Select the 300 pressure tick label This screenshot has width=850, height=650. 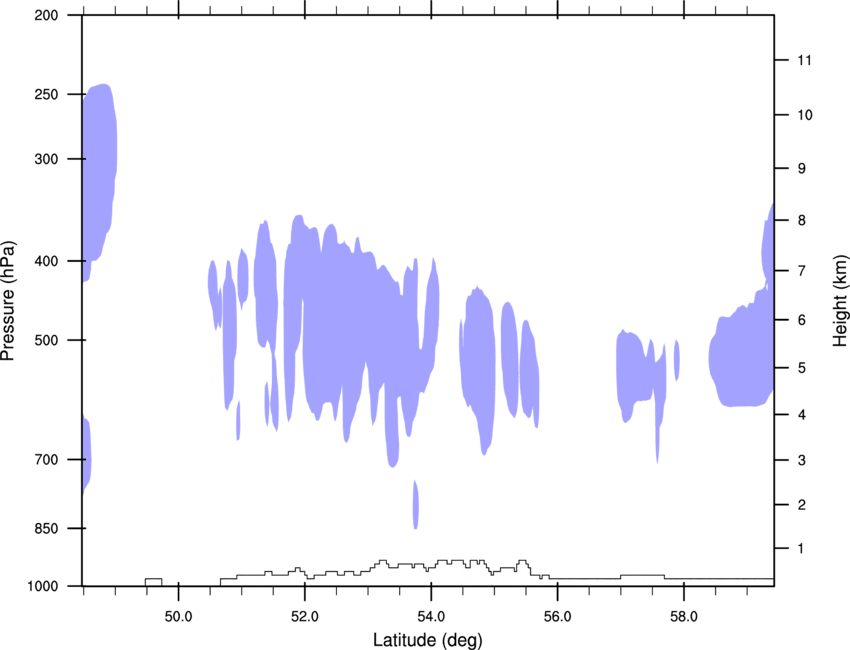tap(46, 159)
